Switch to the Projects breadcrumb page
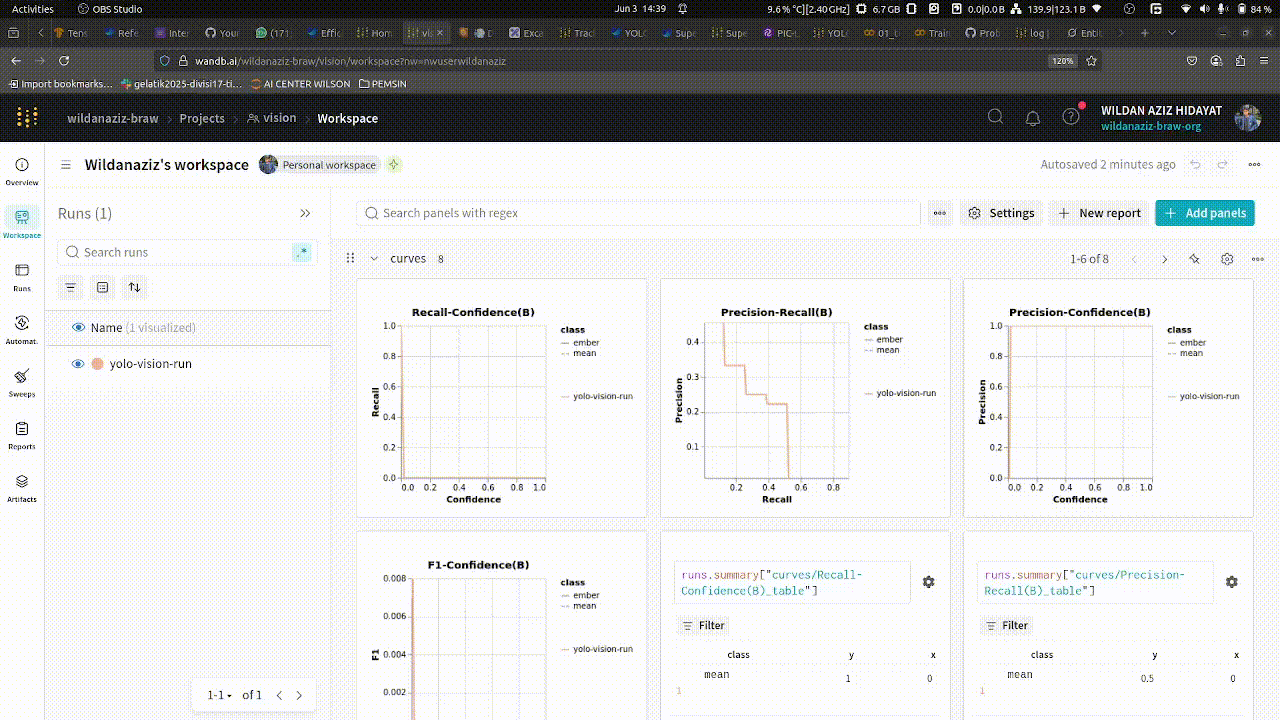 (202, 118)
